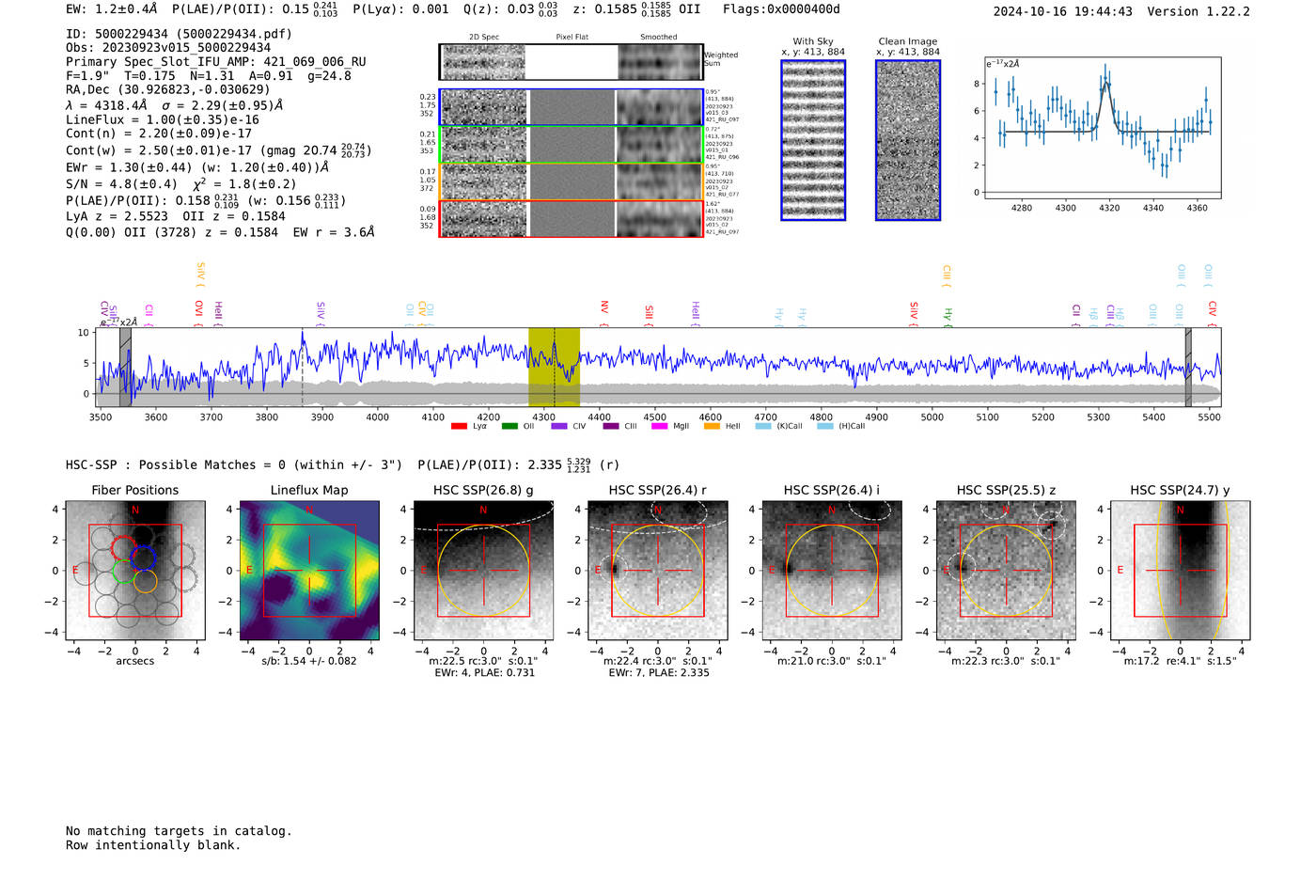This screenshot has width=1316, height=896.
Task: Click the yellow highlighted region in the spectrum
Action: tap(554, 367)
